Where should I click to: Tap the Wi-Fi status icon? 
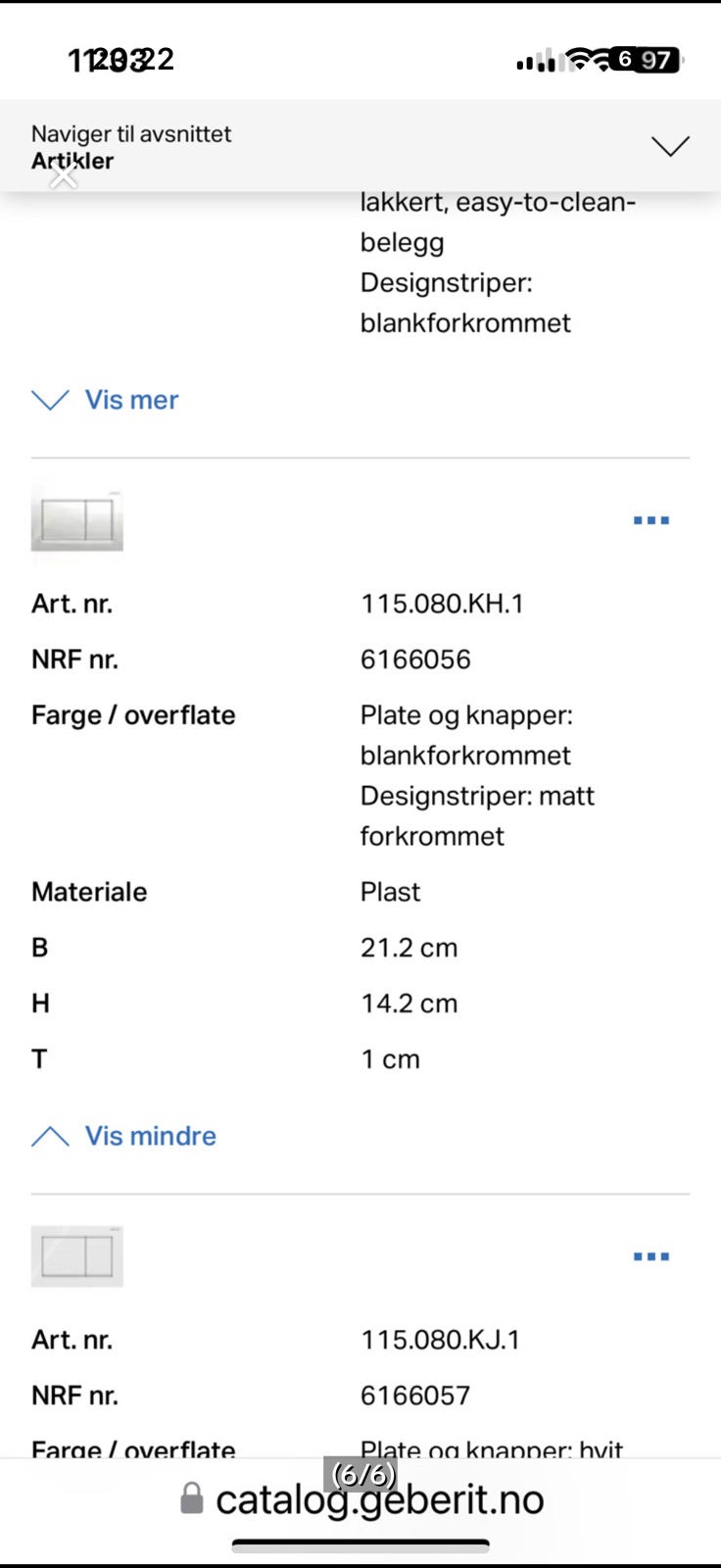coord(590,61)
